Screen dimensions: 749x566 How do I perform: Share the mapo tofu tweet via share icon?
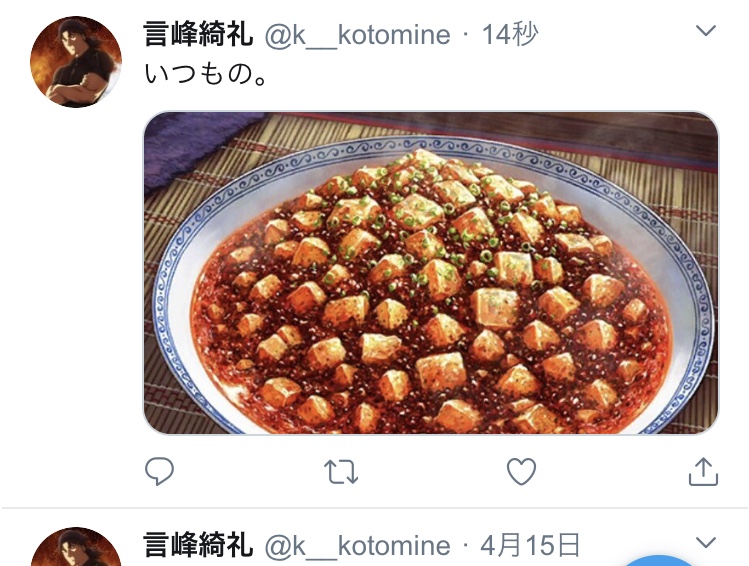point(703,471)
